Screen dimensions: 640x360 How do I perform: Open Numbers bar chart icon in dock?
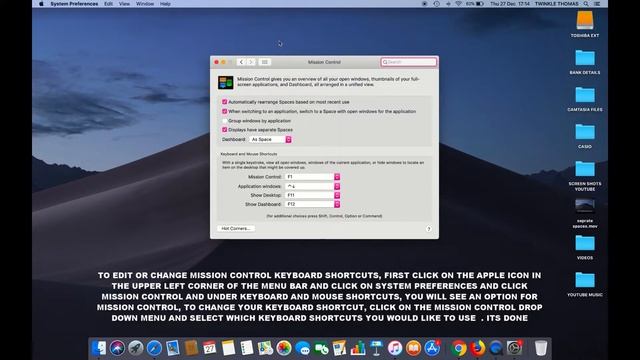358,348
